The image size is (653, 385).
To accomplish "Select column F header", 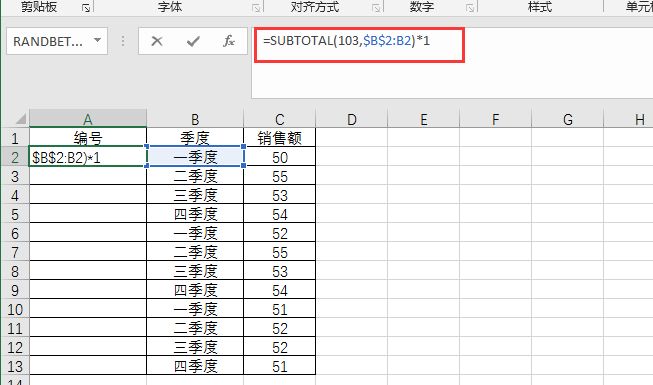I will pos(496,119).
